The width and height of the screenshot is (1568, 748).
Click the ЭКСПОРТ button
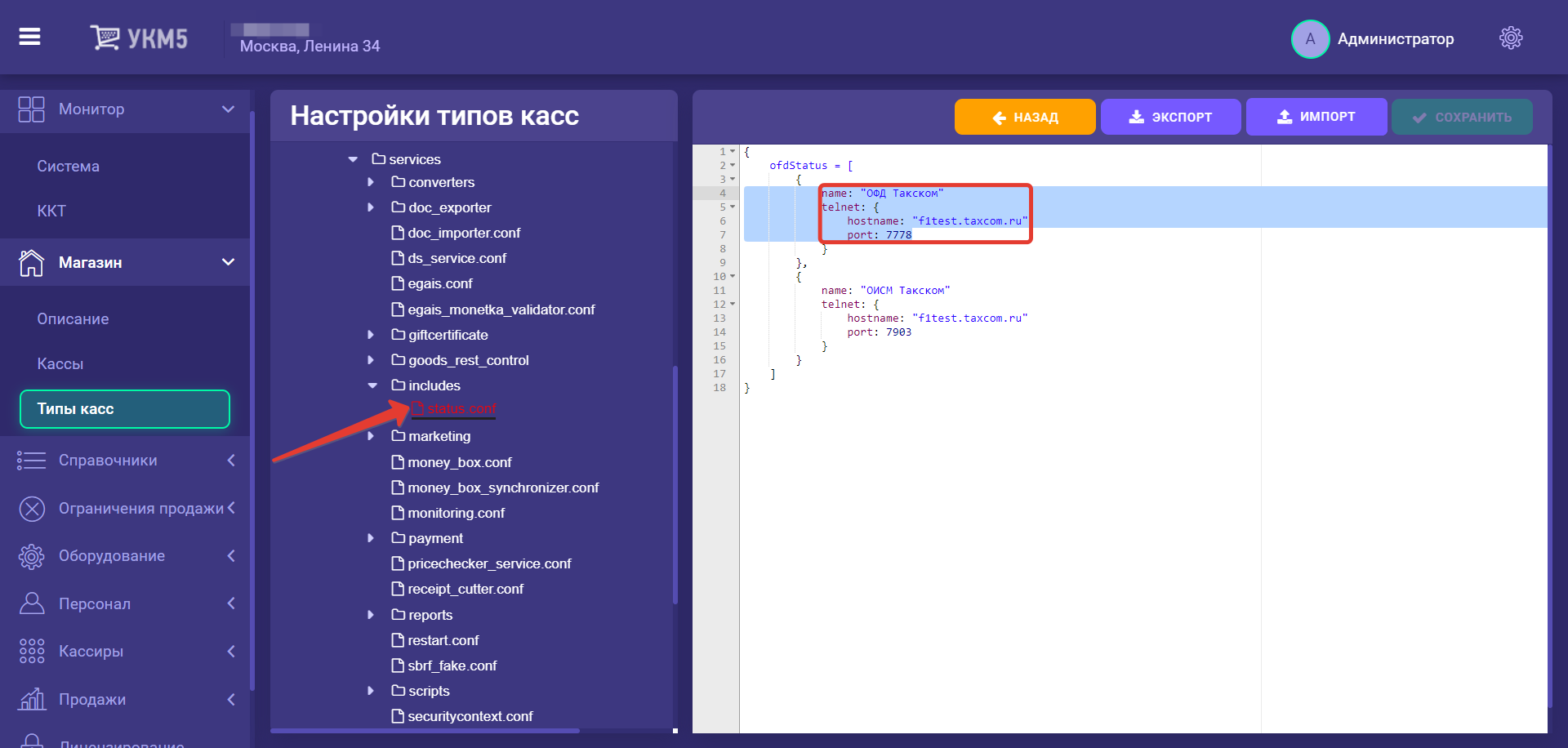[x=1171, y=117]
